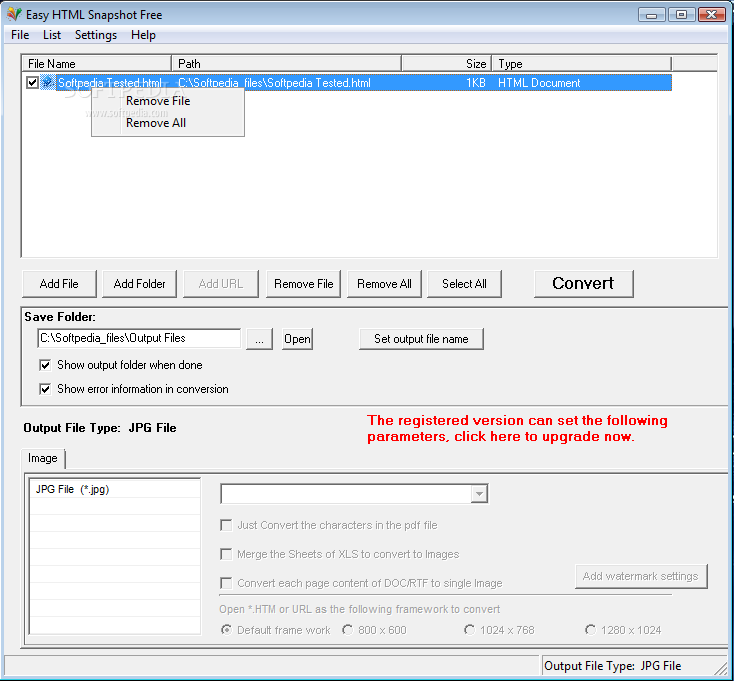
Task: Click the Select All button
Action: (x=464, y=284)
